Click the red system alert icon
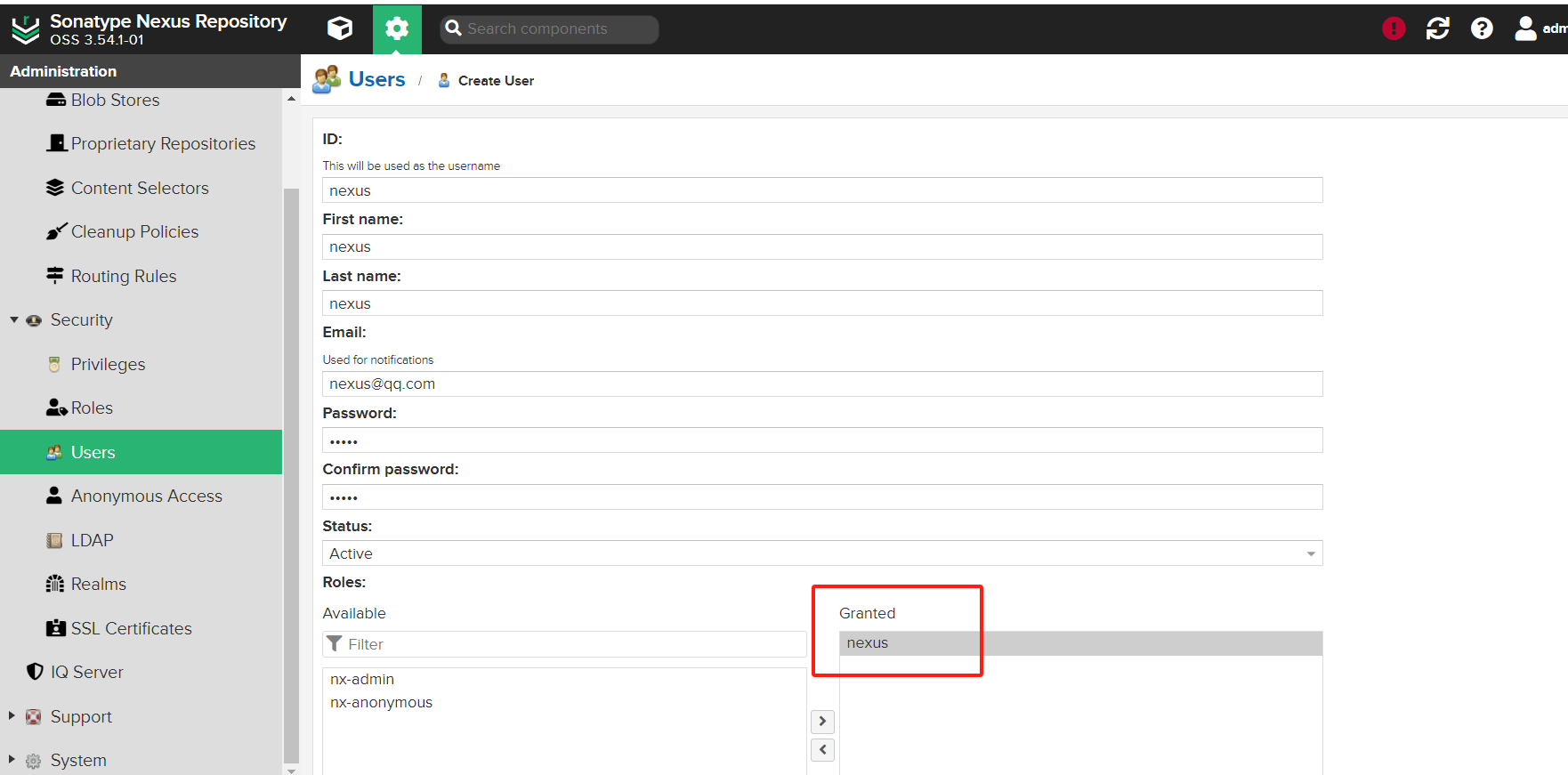1568x775 pixels. [1394, 28]
